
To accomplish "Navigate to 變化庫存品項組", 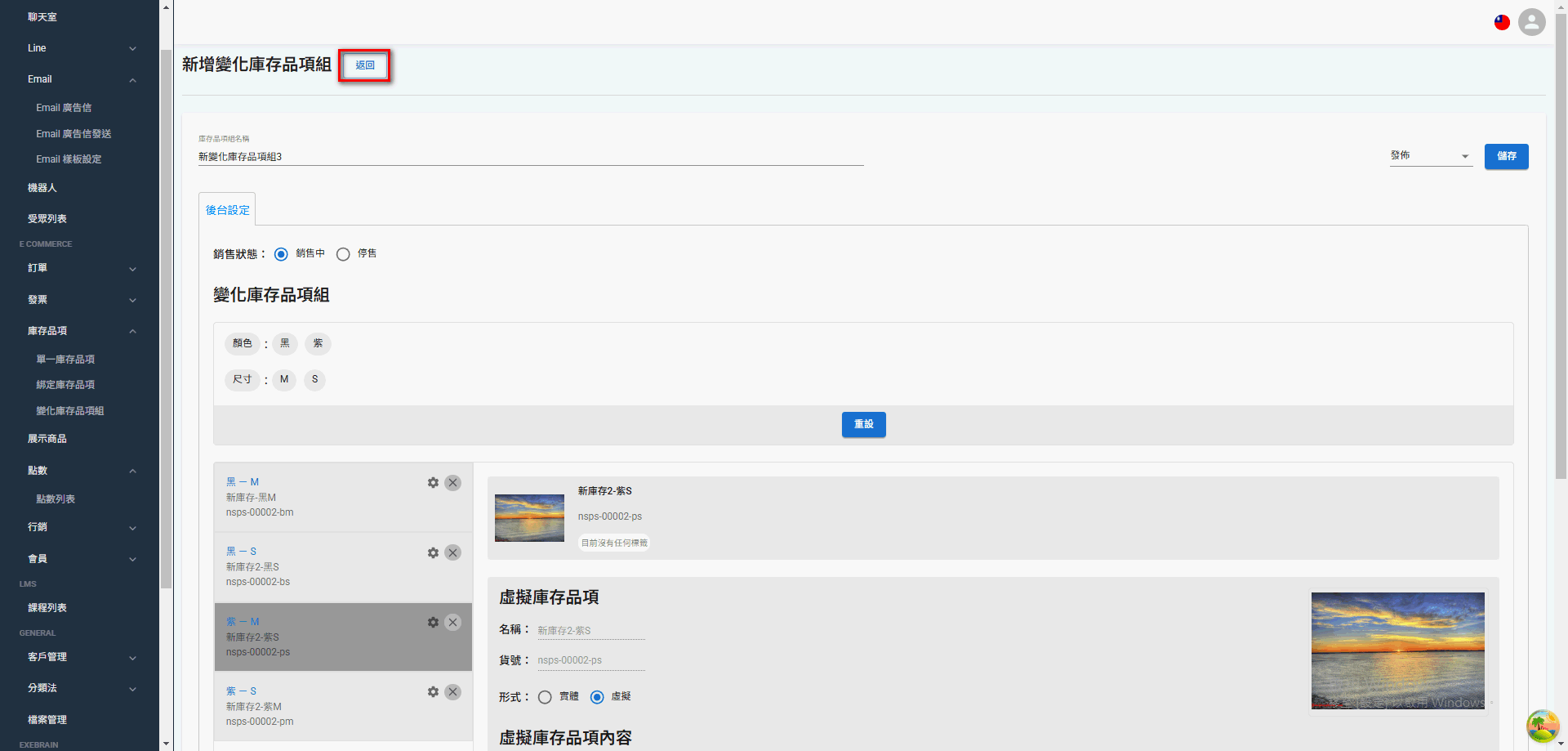I will point(70,411).
